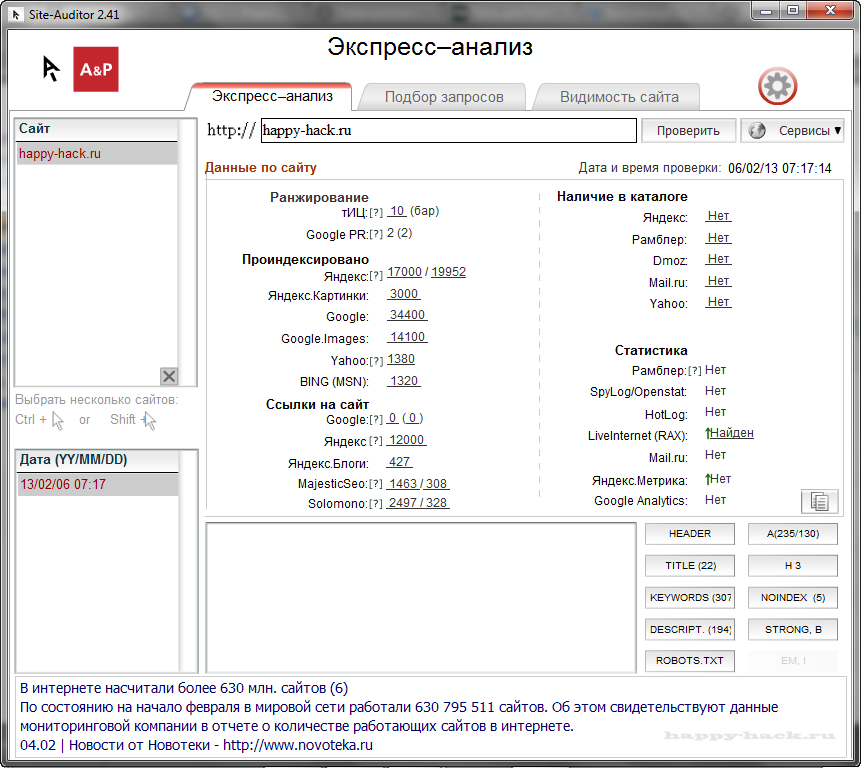Click the HEADER button
The width and height of the screenshot is (861, 768).
pyautogui.click(x=690, y=534)
